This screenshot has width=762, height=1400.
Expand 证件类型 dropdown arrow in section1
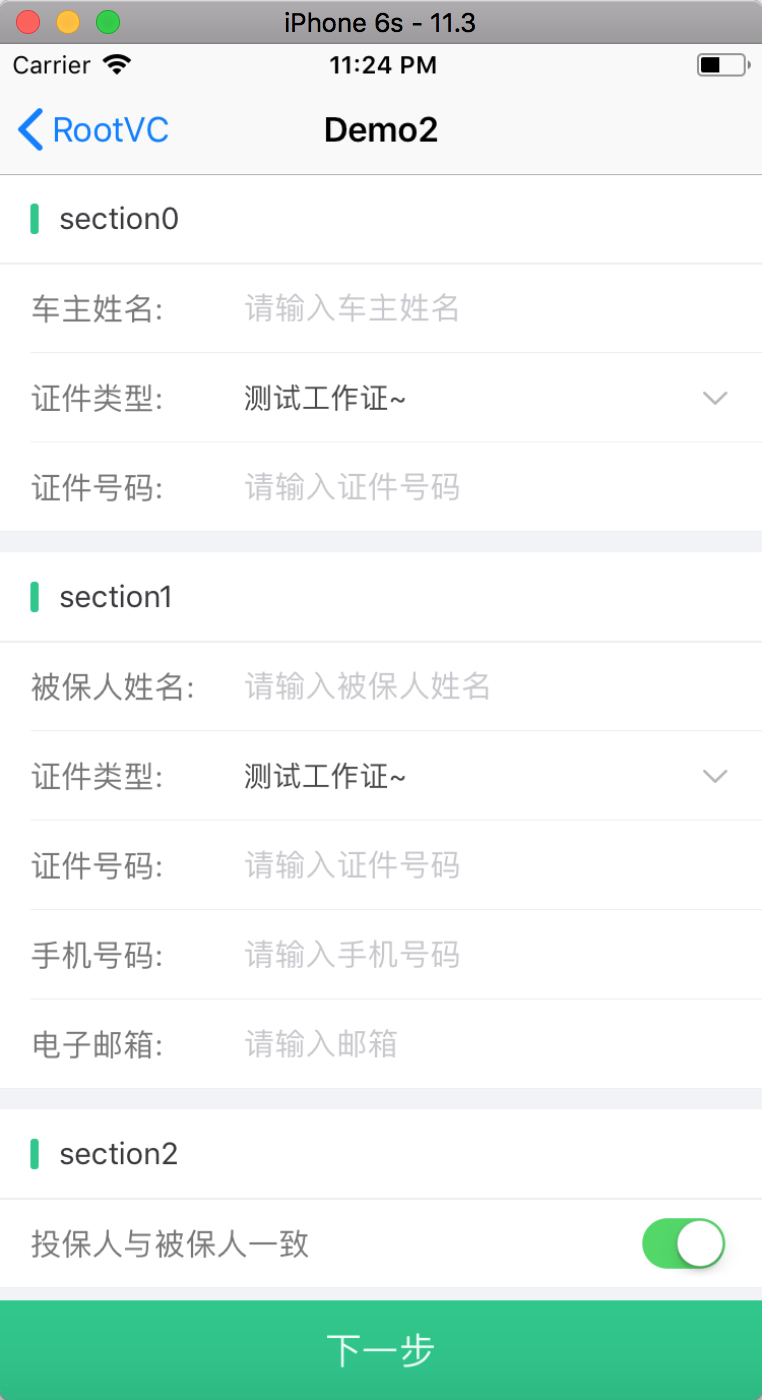715,776
